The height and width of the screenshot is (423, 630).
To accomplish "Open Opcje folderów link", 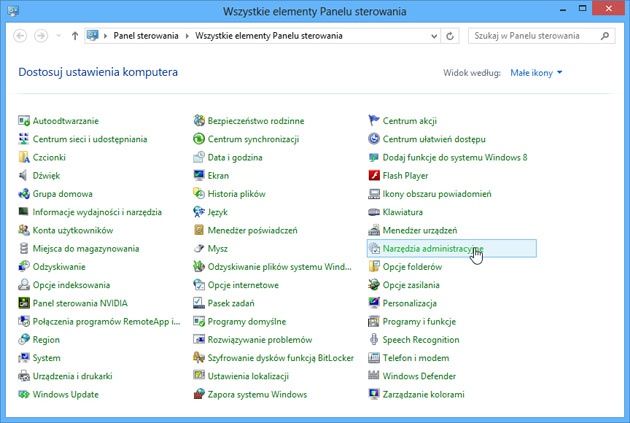I will [x=412, y=267].
